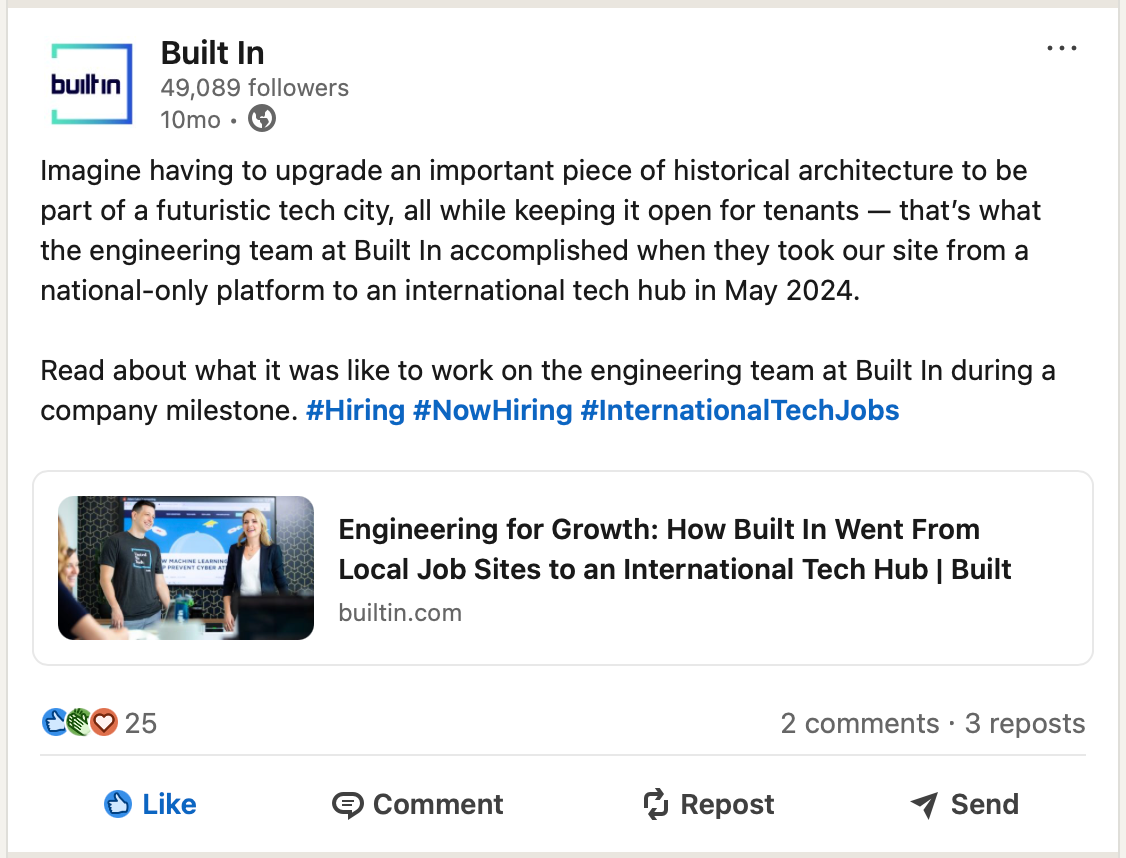Open the Built In company logo

tap(92, 84)
